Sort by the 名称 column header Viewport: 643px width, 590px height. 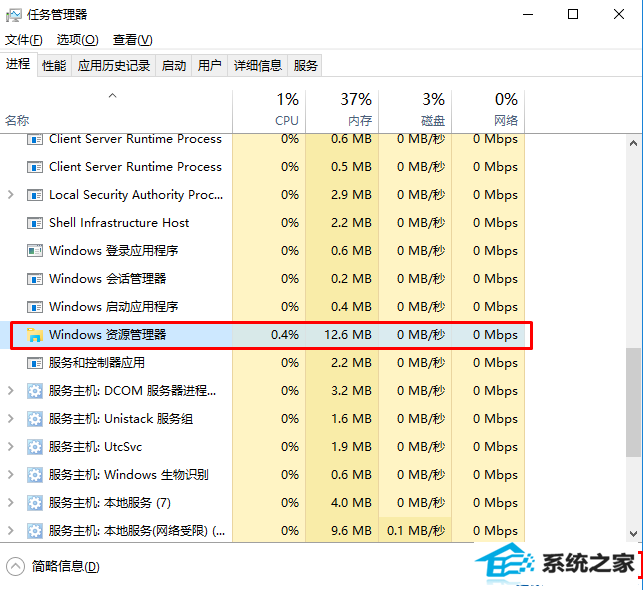click(116, 112)
